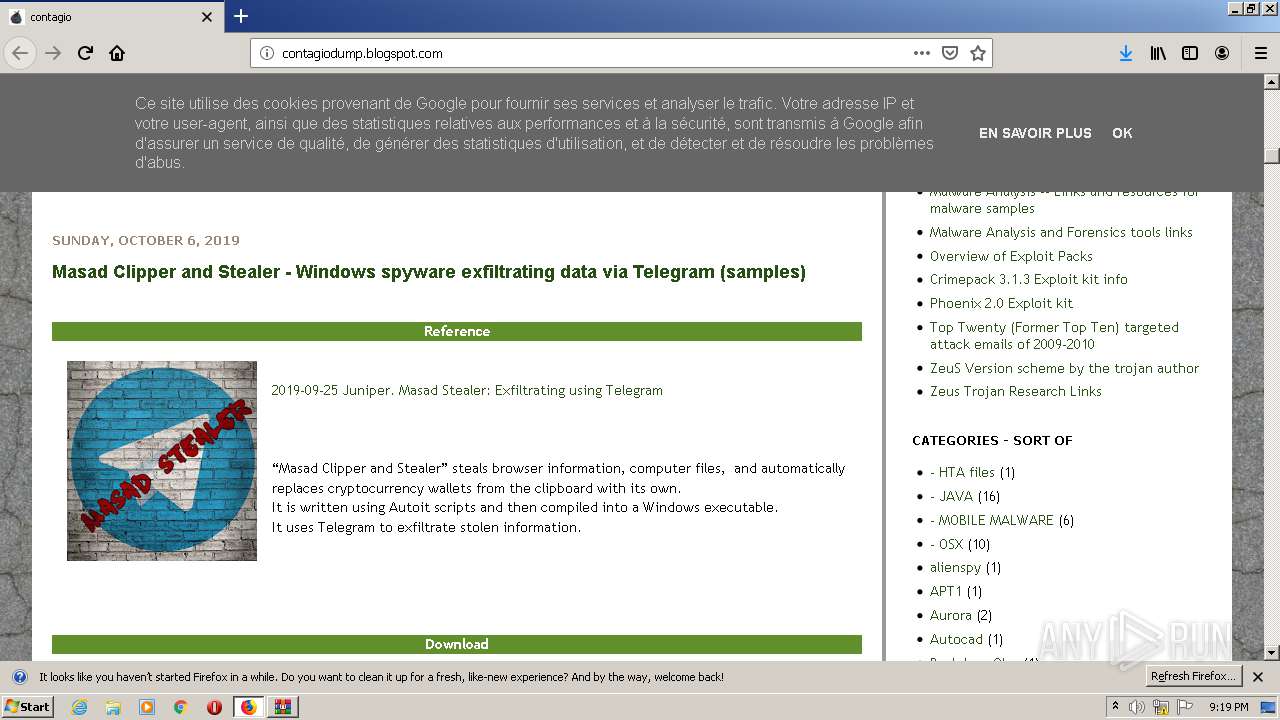Viewport: 1280px width, 720px height.
Task: Open the page actions three-dot menu
Action: 922,53
